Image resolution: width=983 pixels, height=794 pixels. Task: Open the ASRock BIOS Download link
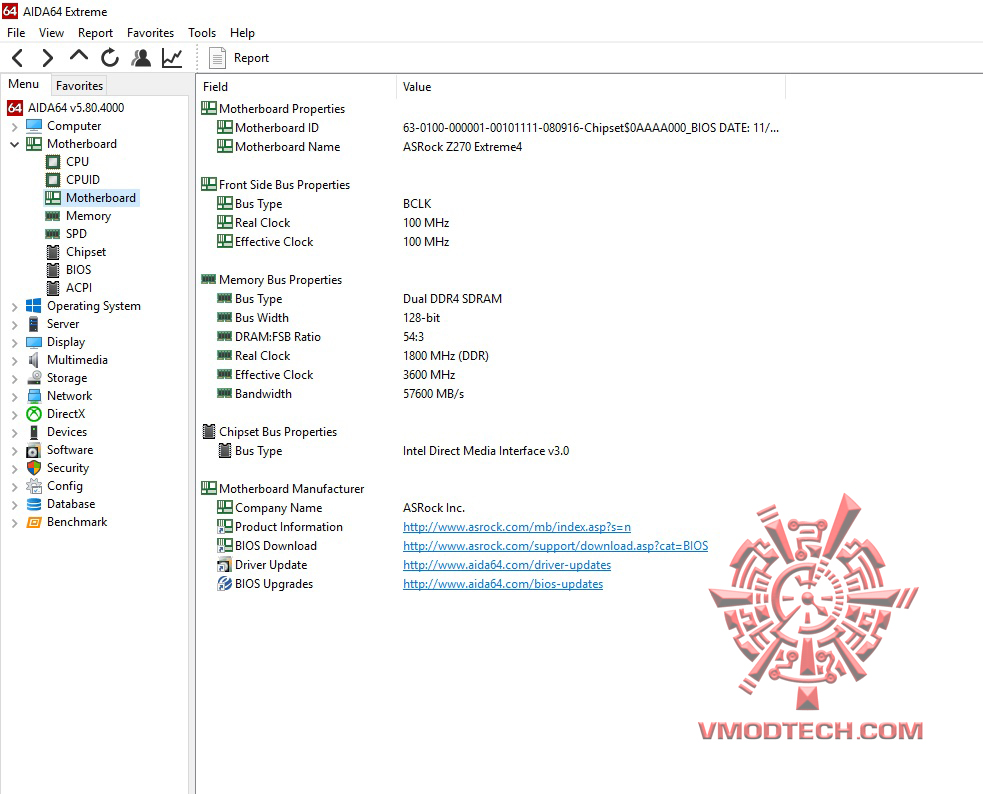(555, 546)
